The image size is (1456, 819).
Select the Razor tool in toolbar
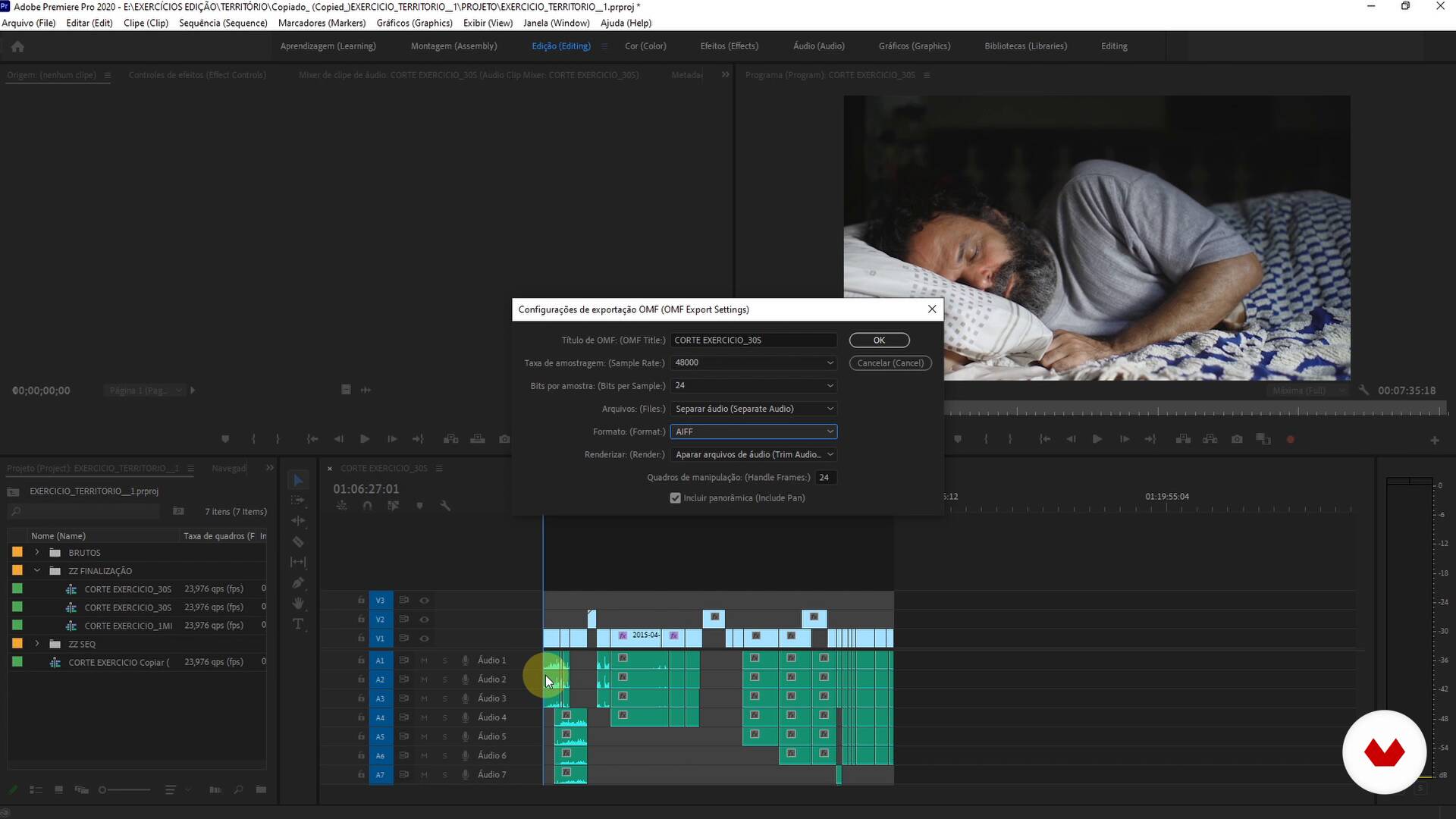(x=298, y=541)
